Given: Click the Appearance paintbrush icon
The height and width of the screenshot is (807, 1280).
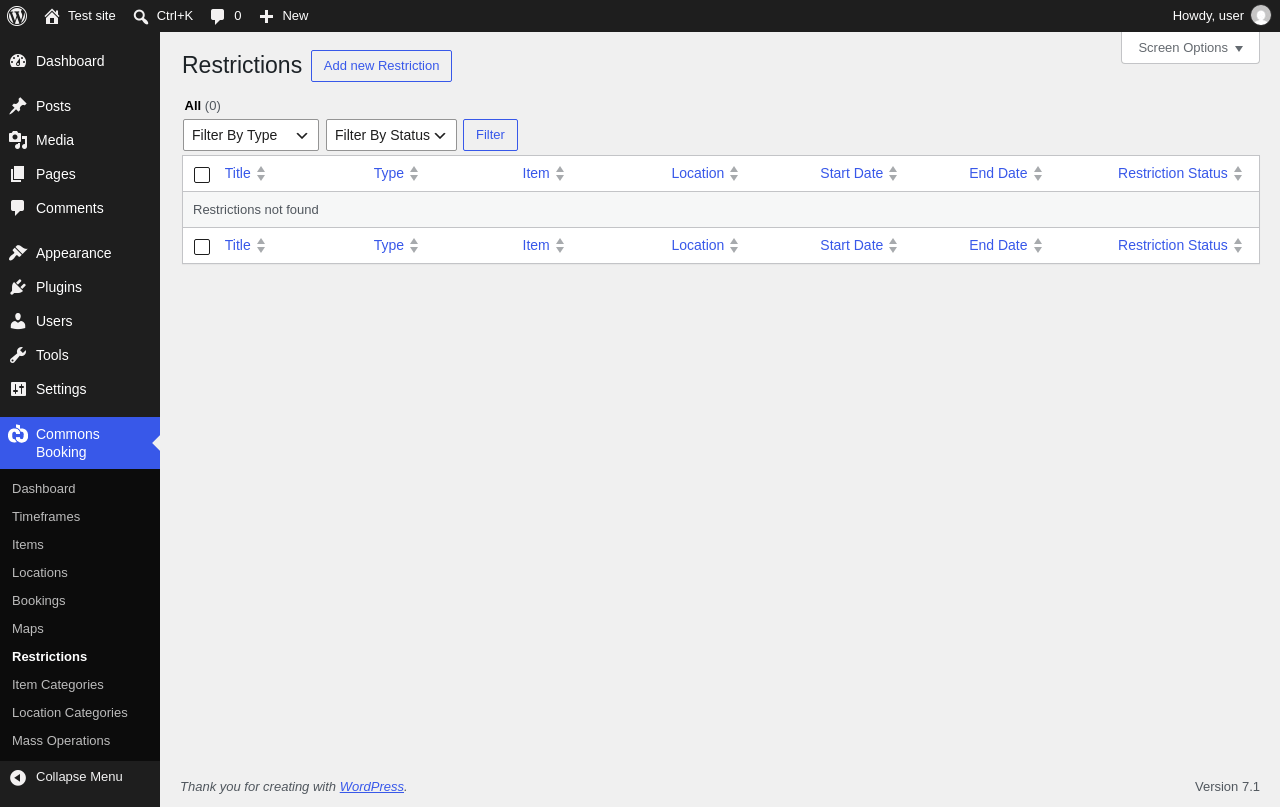Looking at the screenshot, I should [x=18, y=253].
